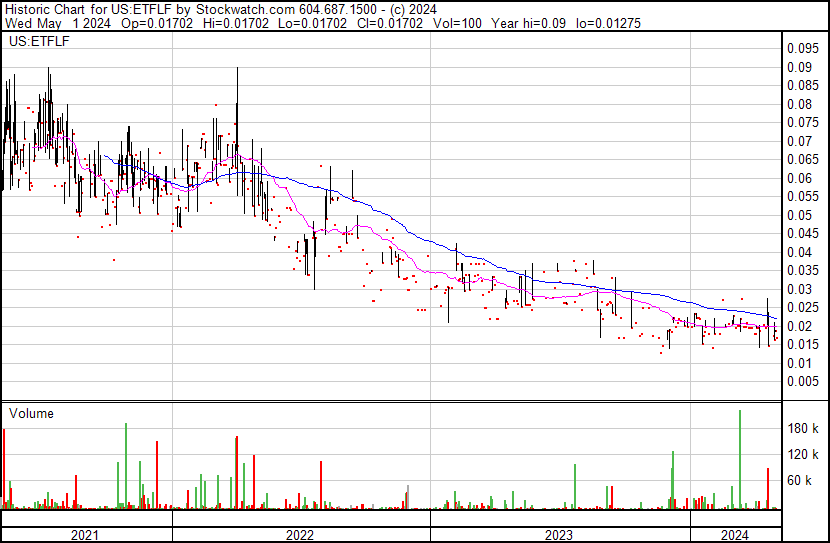830x543 pixels.
Task: Click the 0.075 price axis label
Action: tap(801, 123)
